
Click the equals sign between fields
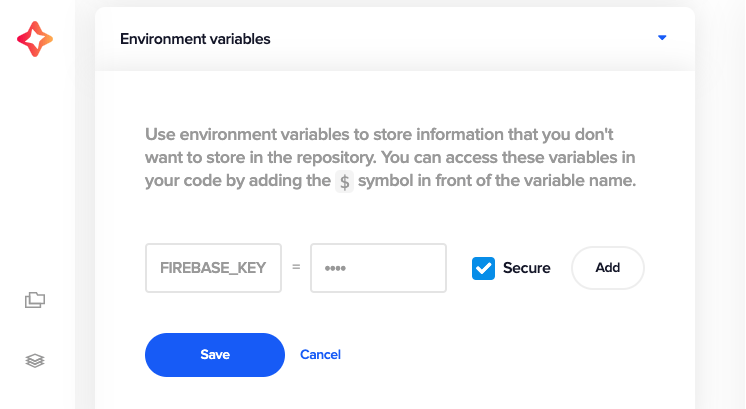pyautogui.click(x=296, y=267)
